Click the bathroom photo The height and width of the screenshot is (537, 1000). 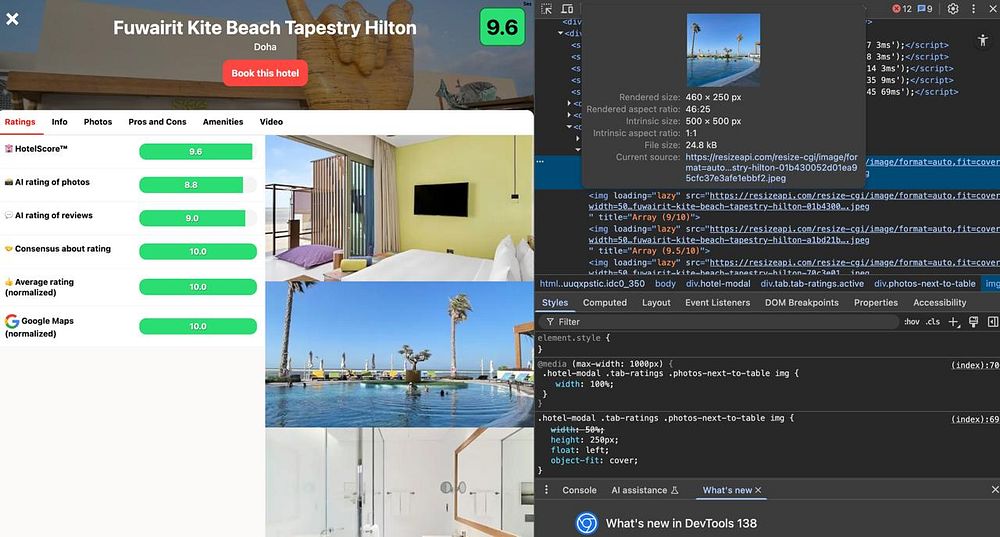pyautogui.click(x=399, y=482)
